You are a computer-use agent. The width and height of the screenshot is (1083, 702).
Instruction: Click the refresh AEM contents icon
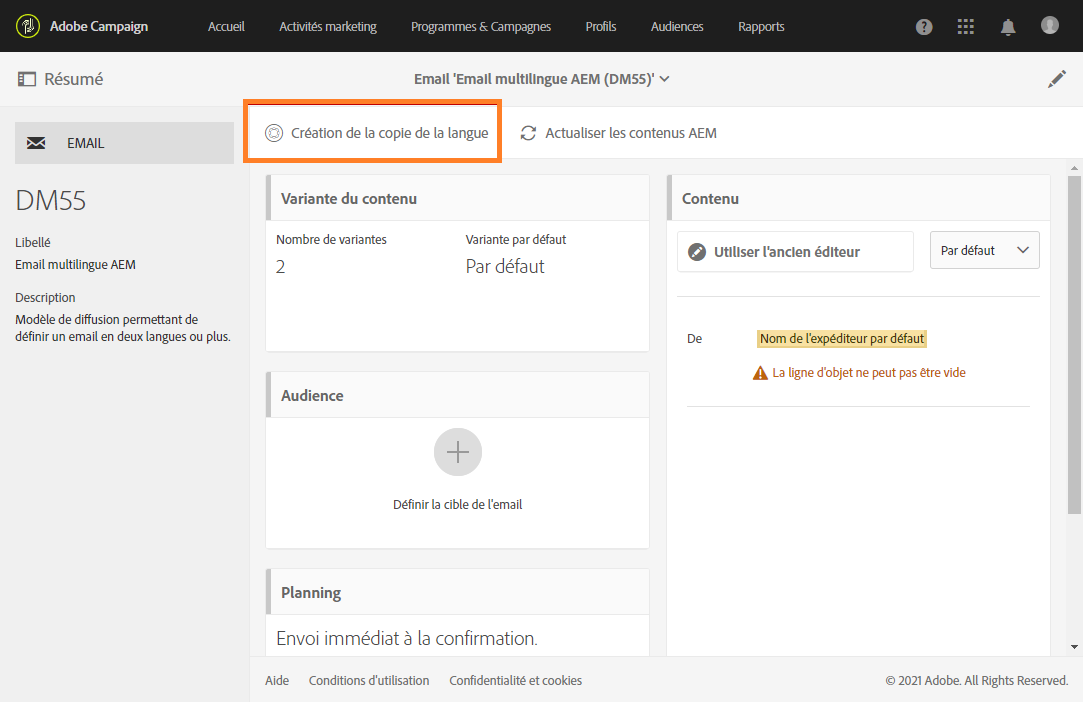click(528, 133)
